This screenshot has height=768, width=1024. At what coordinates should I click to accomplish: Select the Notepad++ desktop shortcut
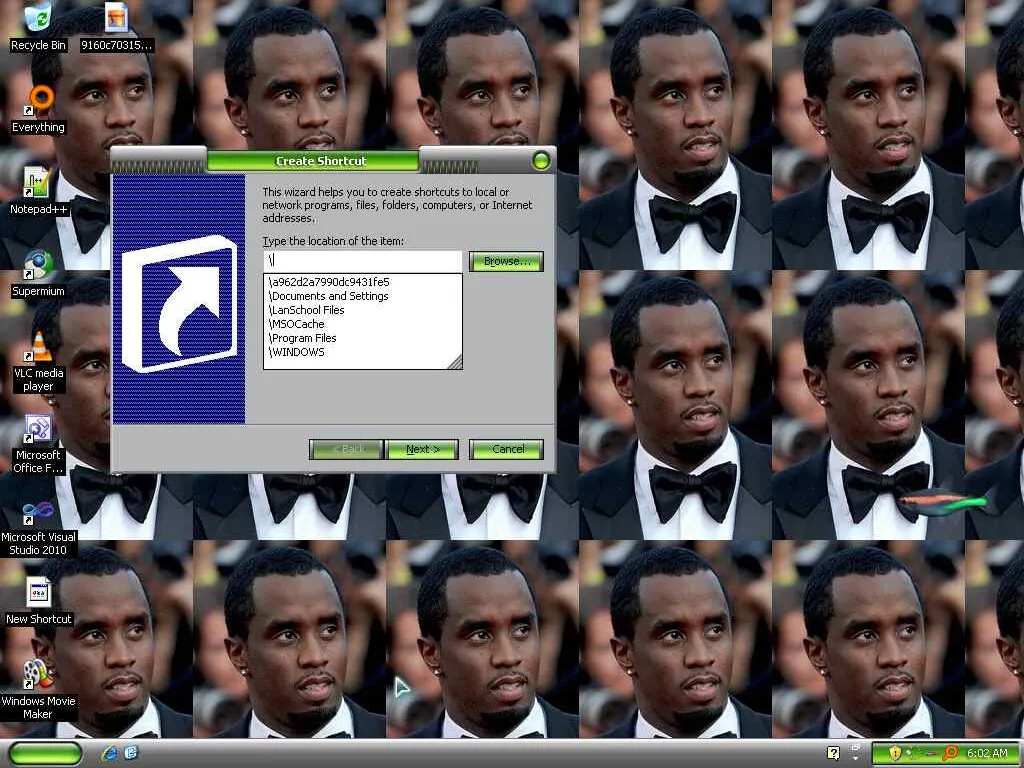pyautogui.click(x=38, y=191)
